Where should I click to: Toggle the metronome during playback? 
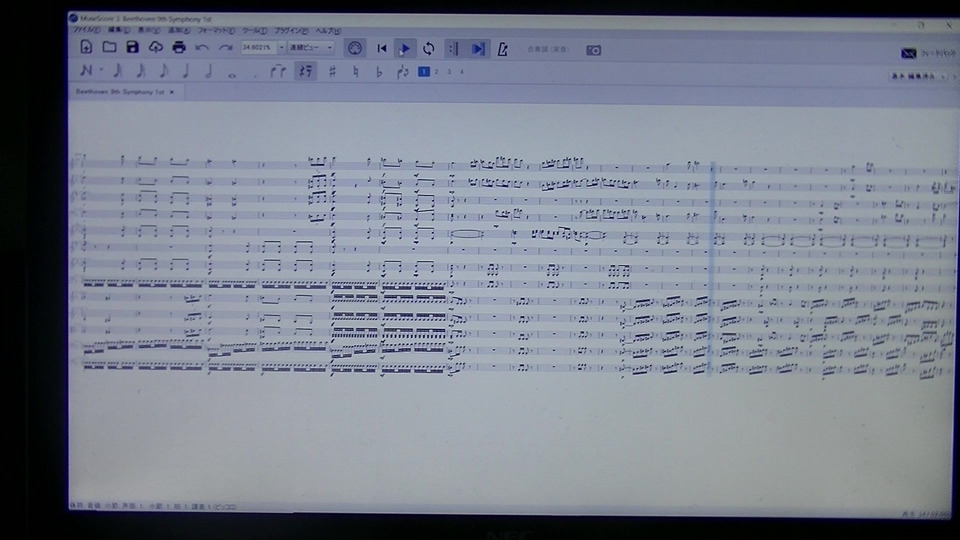pos(502,49)
